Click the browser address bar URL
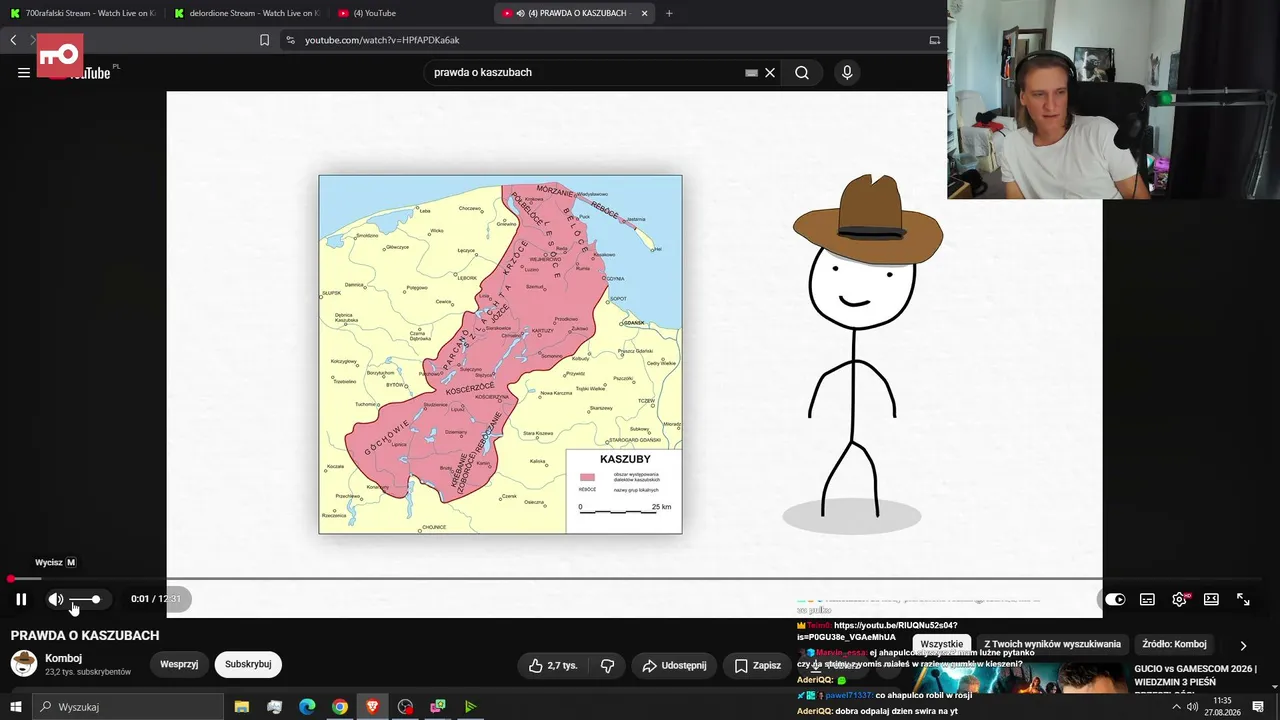This screenshot has height=720, width=1280. tap(382, 40)
